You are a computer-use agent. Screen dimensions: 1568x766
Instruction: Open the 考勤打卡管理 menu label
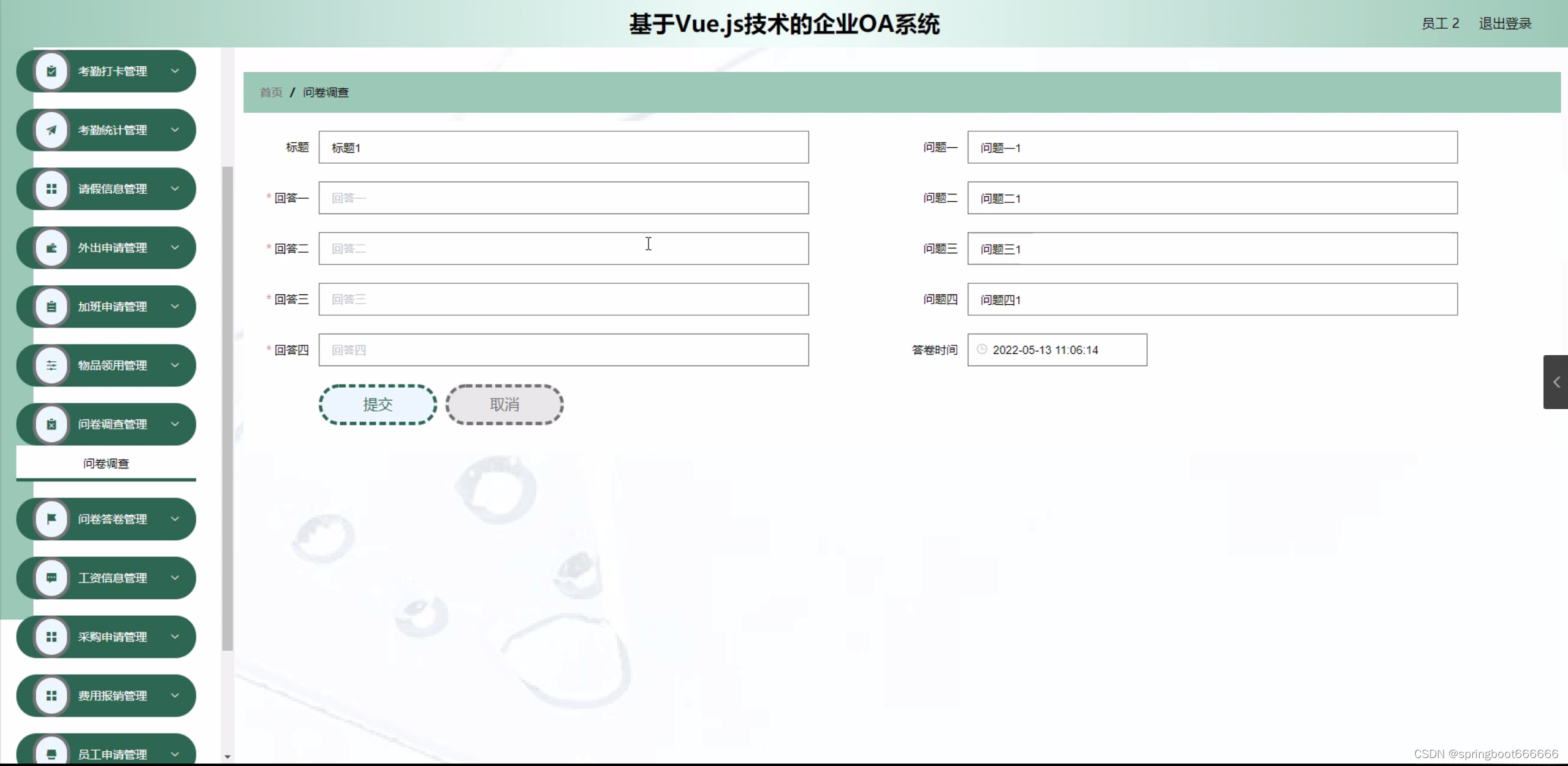[x=112, y=71]
